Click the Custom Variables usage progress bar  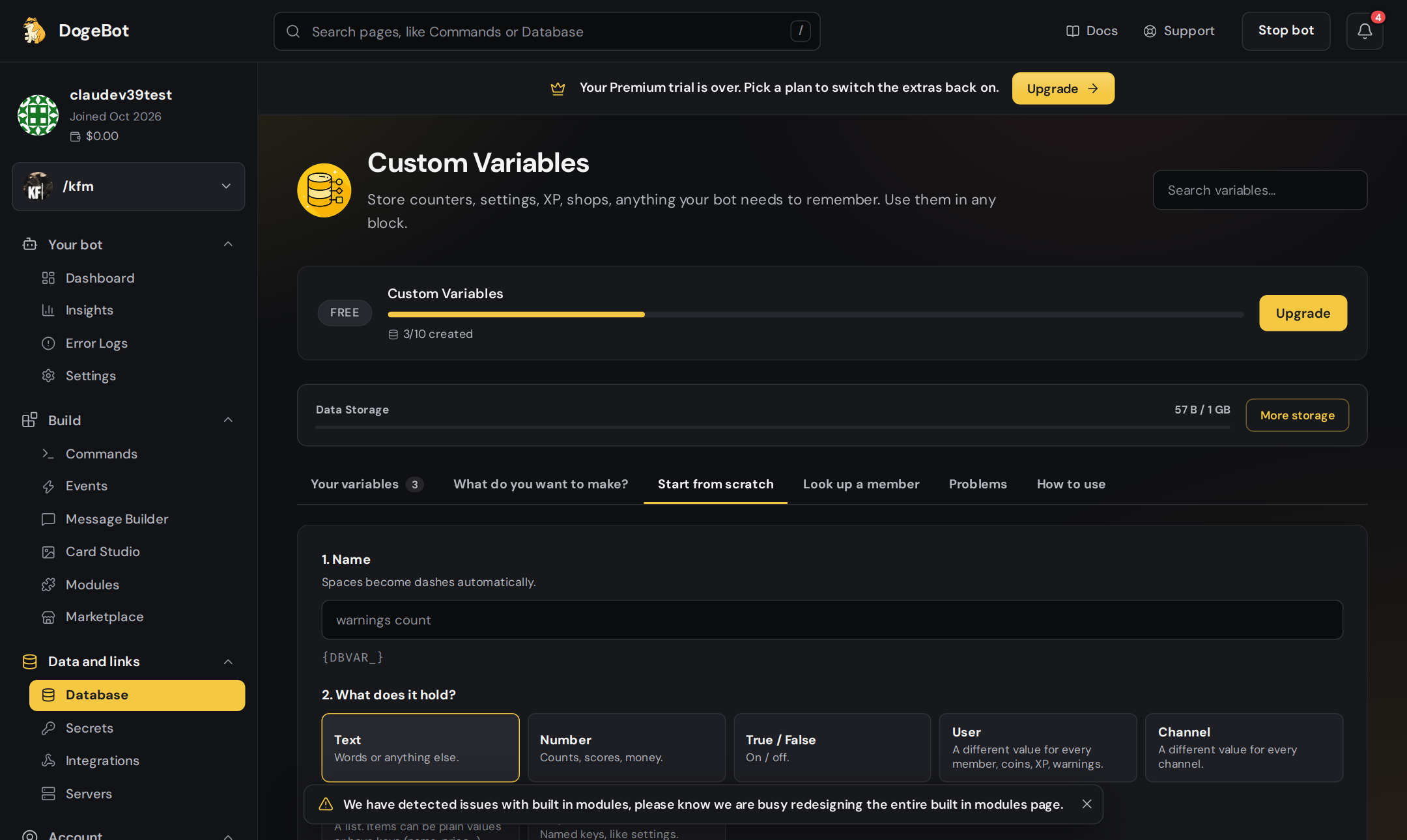815,315
